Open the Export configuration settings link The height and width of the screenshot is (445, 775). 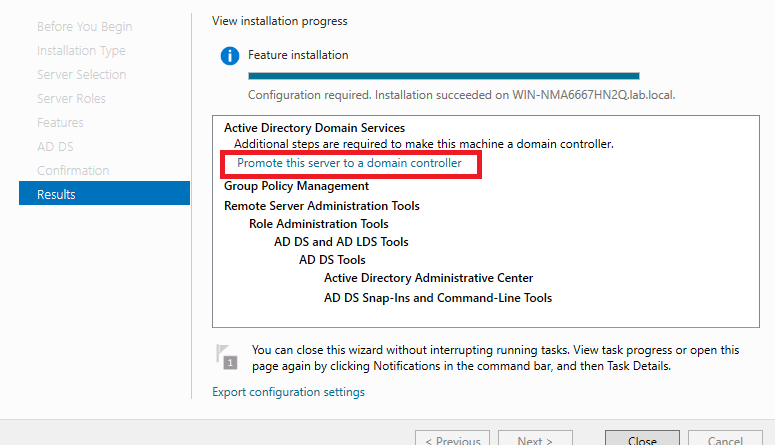[x=288, y=392]
